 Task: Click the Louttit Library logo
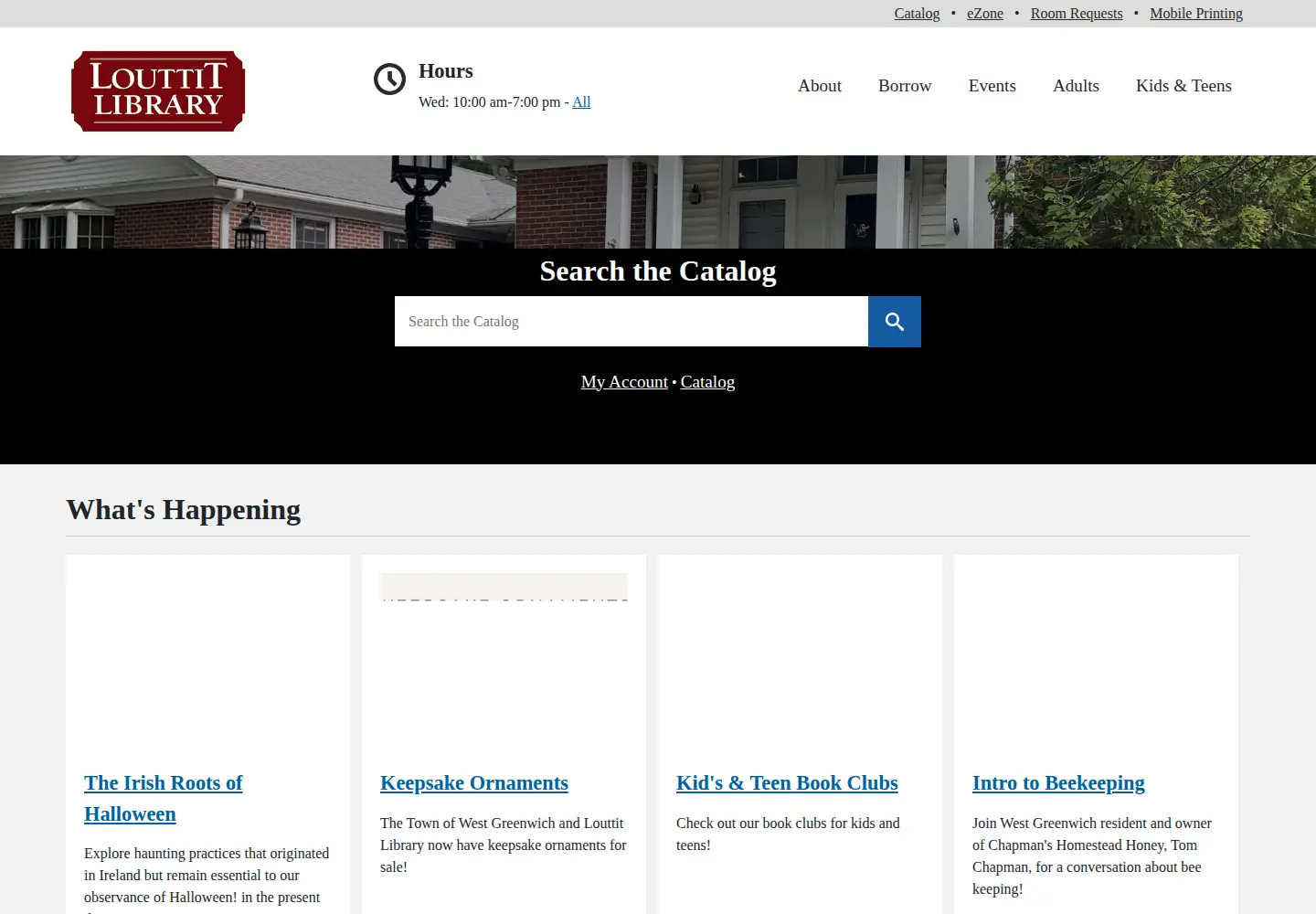[158, 91]
